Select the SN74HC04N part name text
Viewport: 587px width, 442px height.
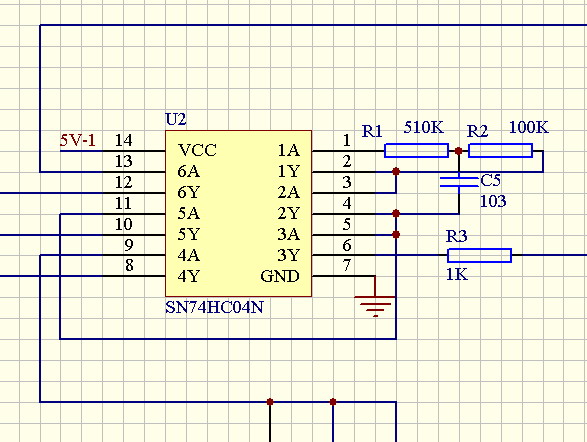214,307
